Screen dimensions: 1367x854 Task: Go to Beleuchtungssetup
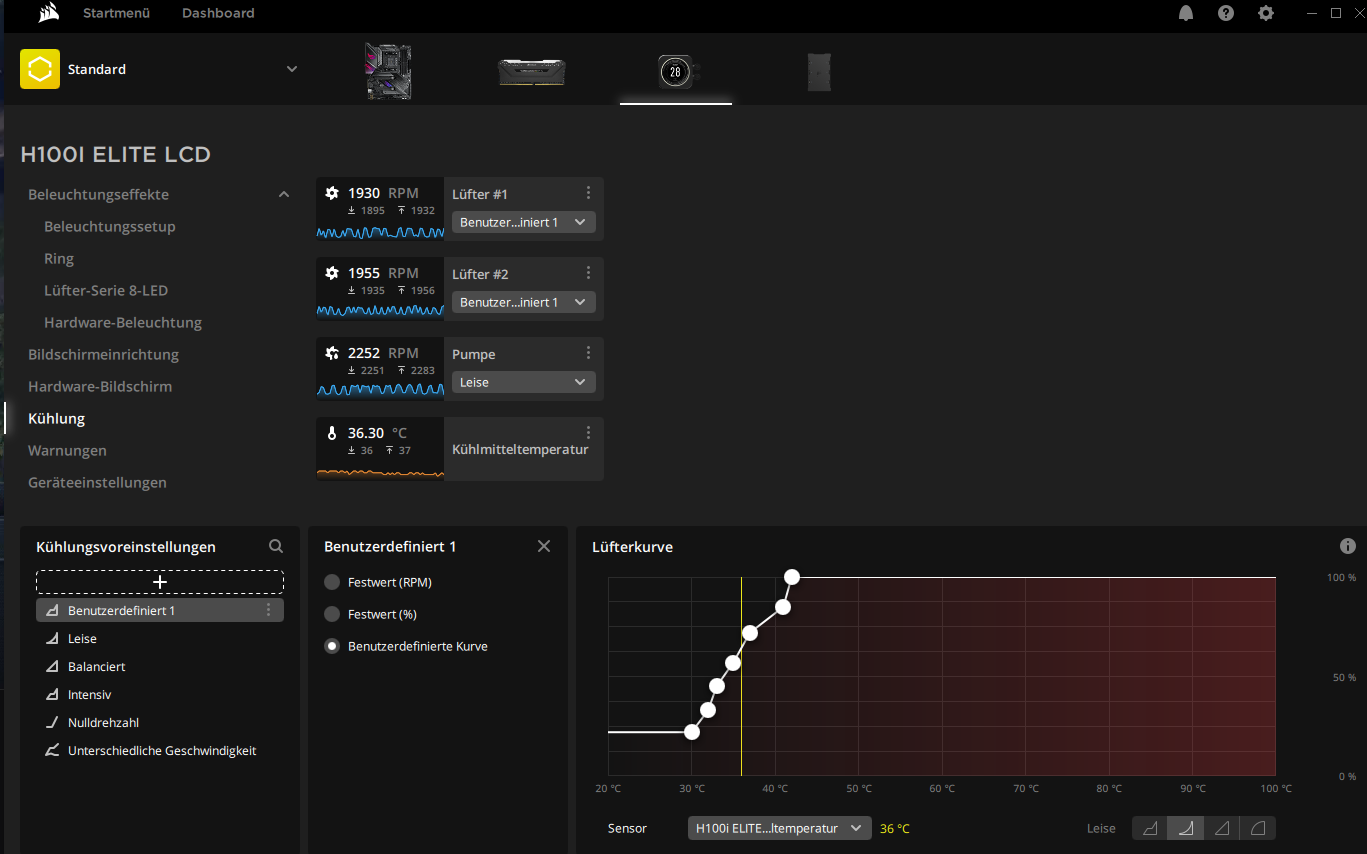pos(110,226)
